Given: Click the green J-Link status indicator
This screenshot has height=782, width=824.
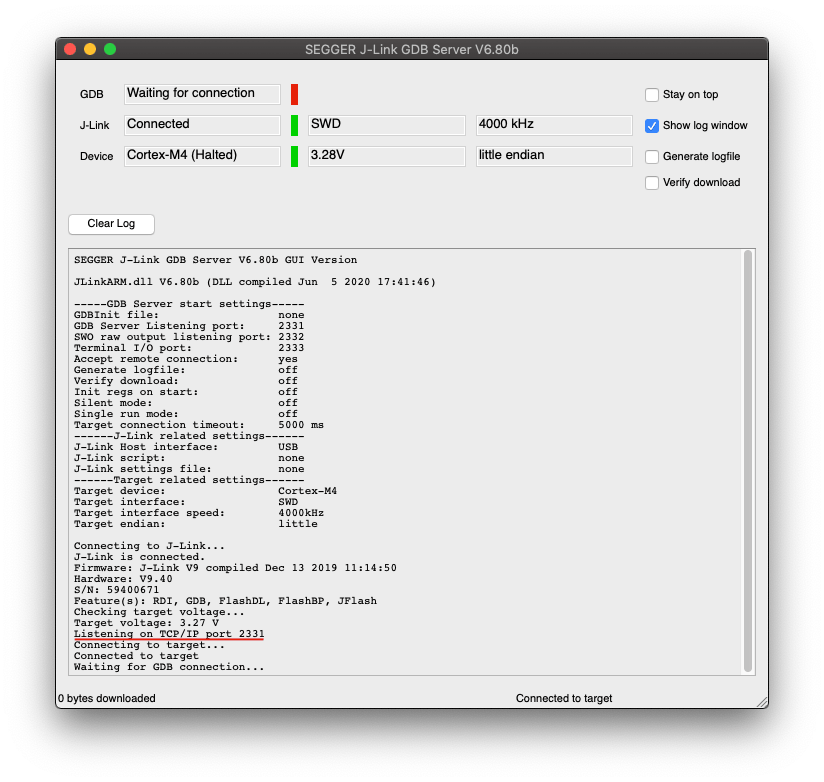Looking at the screenshot, I should [294, 125].
